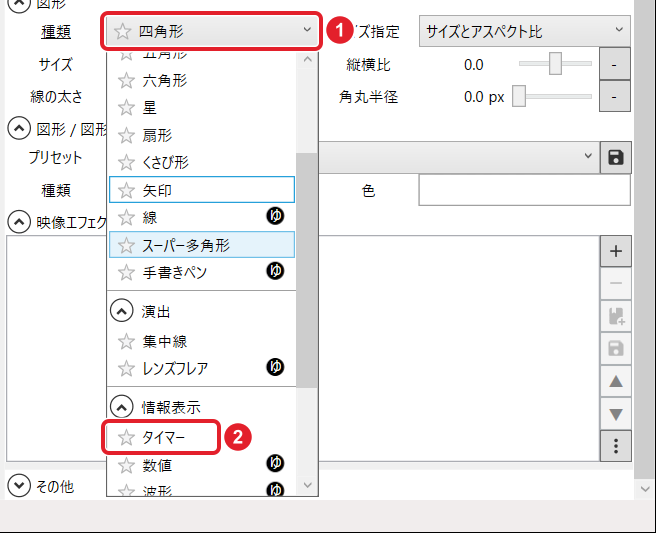The height and width of the screenshot is (533, 656).
Task: Toggle favorite star for 数値
Action: pyautogui.click(x=126, y=465)
